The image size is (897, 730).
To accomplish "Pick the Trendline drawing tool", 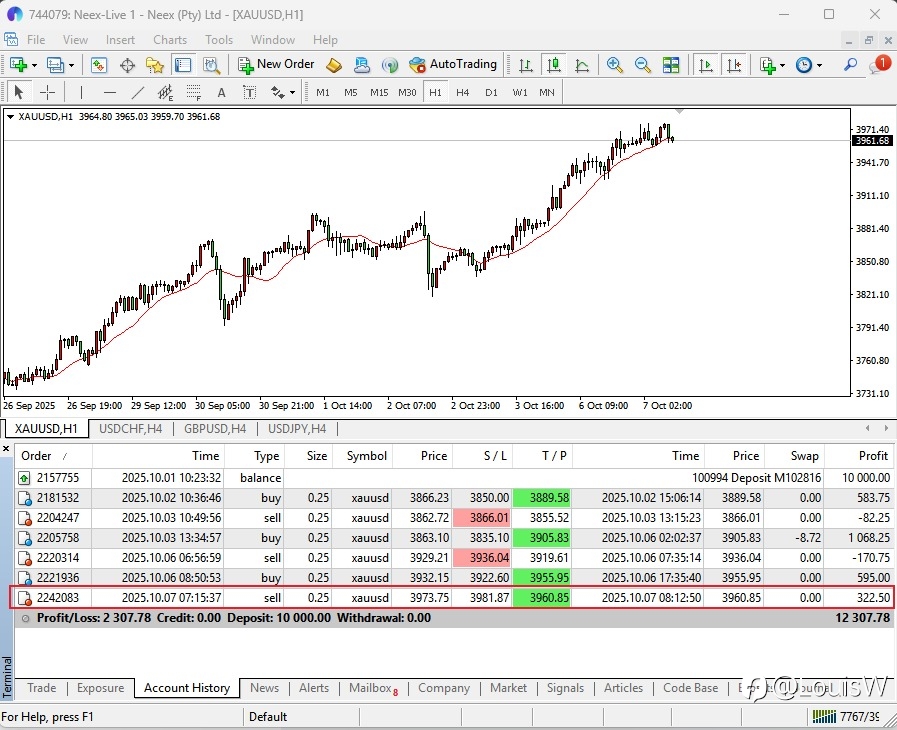I will [138, 93].
